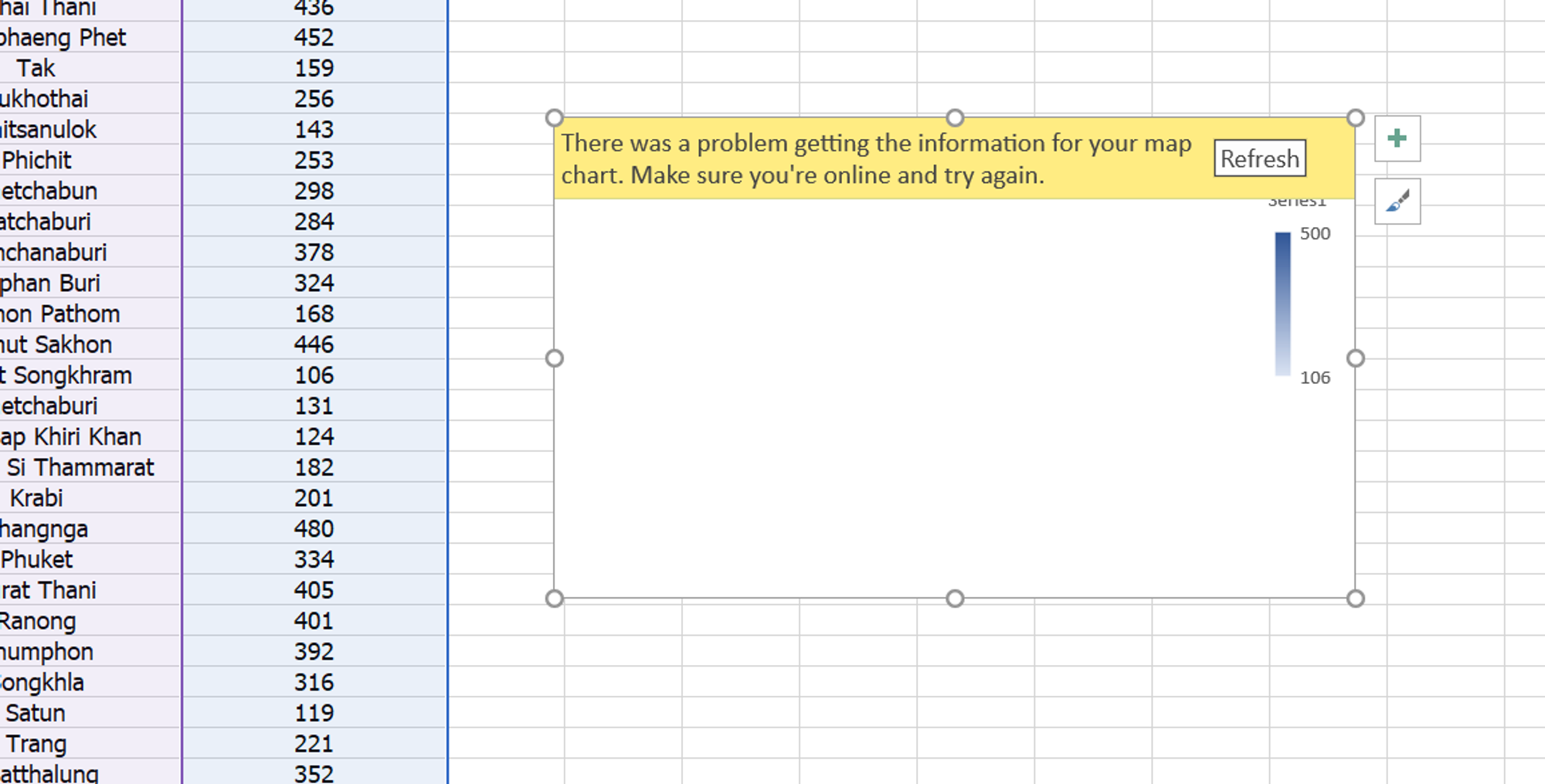Select the Phuket row value 334

click(x=313, y=559)
